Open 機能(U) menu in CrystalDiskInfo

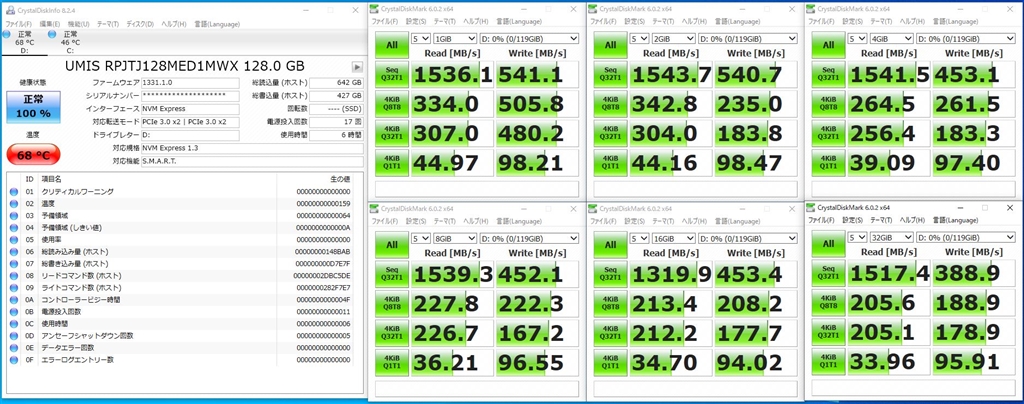click(78, 24)
